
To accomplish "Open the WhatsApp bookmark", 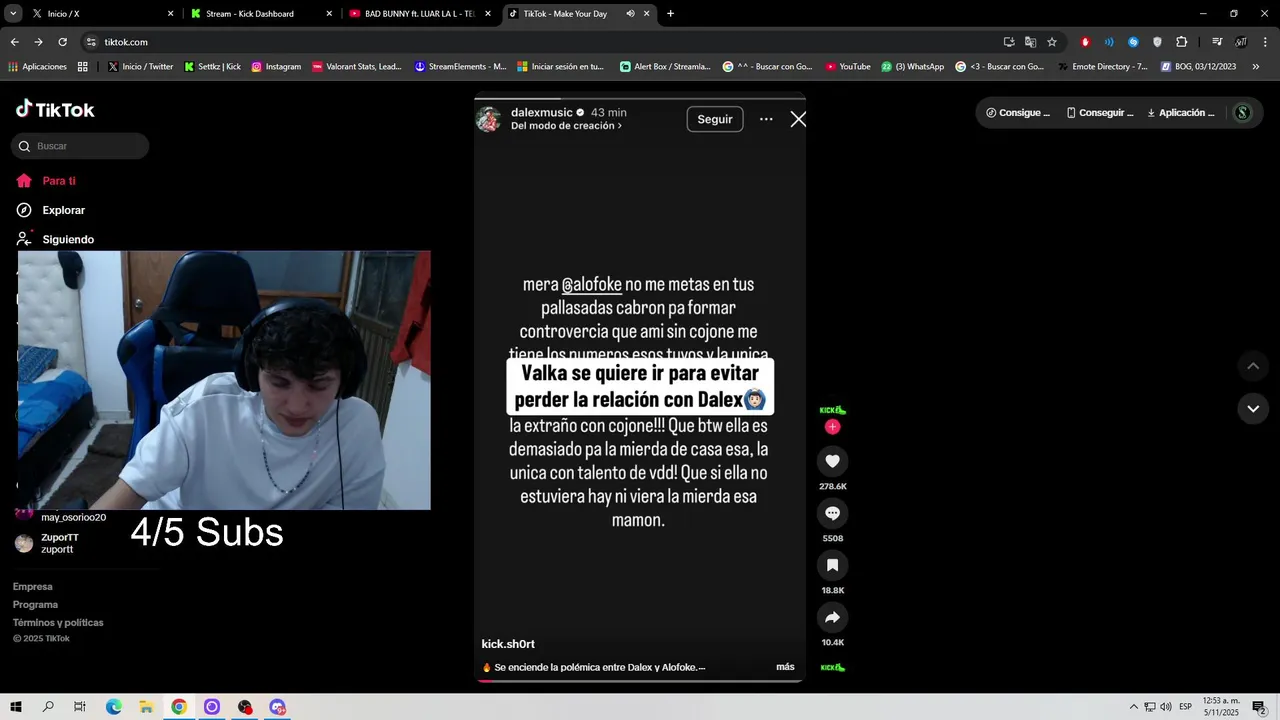I will pos(912,67).
